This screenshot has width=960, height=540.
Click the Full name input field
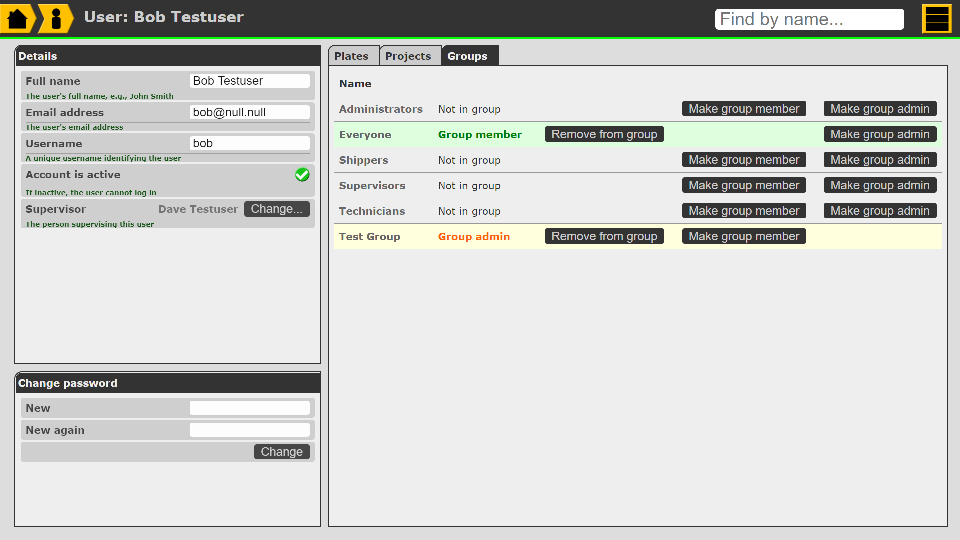pyautogui.click(x=249, y=81)
